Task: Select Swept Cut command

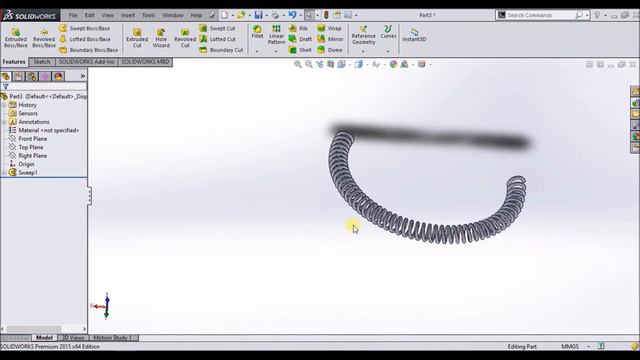Action: click(x=217, y=28)
